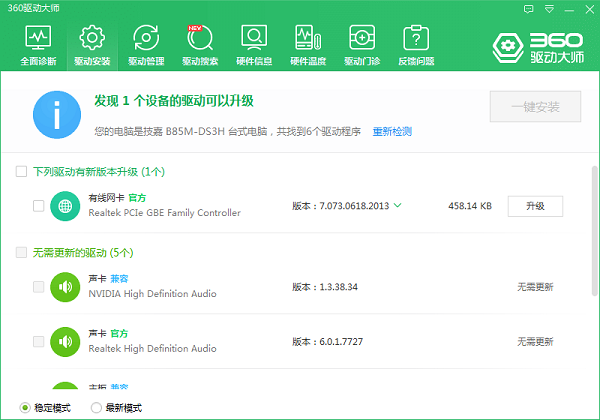Screen dimensions: 600x420
Task: Open 硬件信息 hardware info icon
Action: tap(254, 45)
